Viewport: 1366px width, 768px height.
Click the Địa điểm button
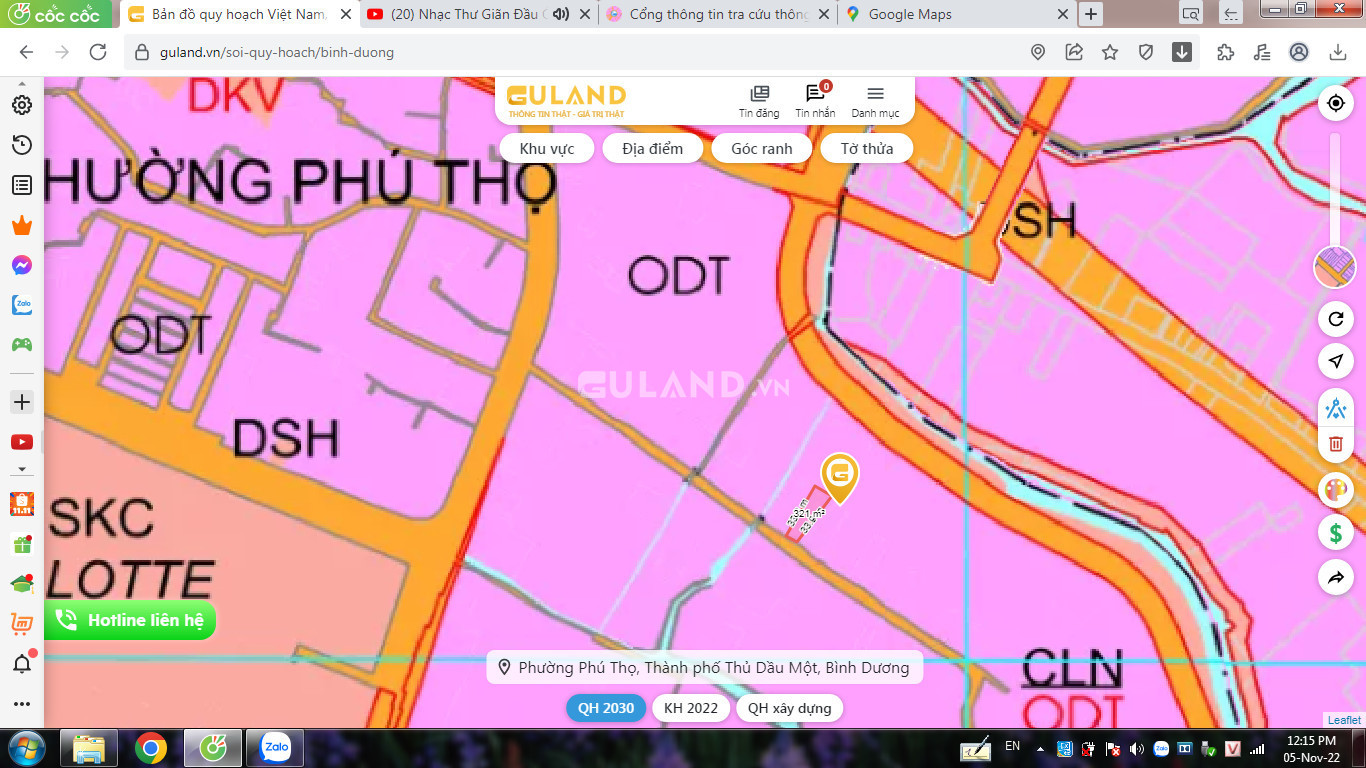[x=652, y=149]
